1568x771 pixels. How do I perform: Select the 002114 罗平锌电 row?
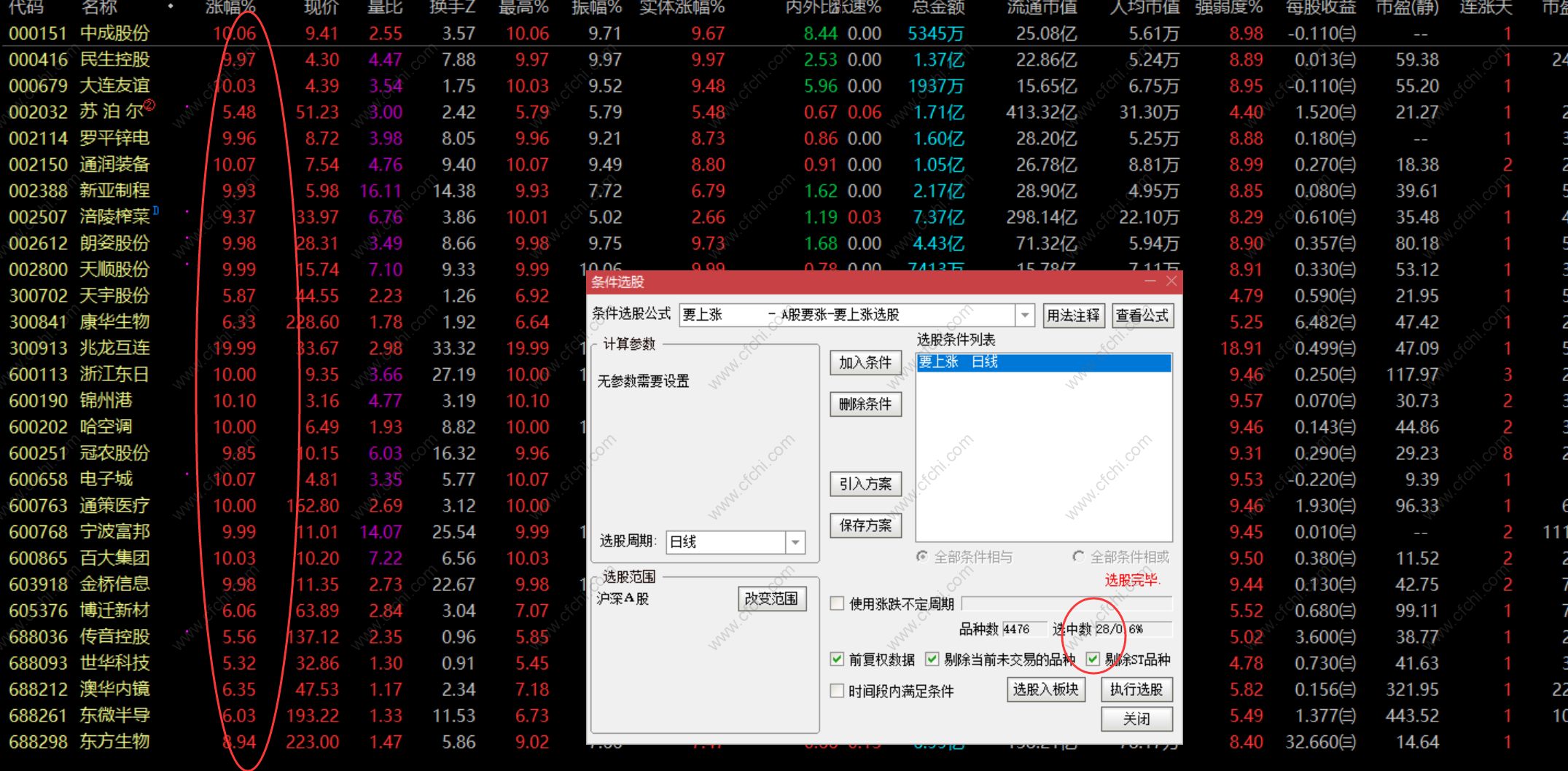click(x=784, y=138)
